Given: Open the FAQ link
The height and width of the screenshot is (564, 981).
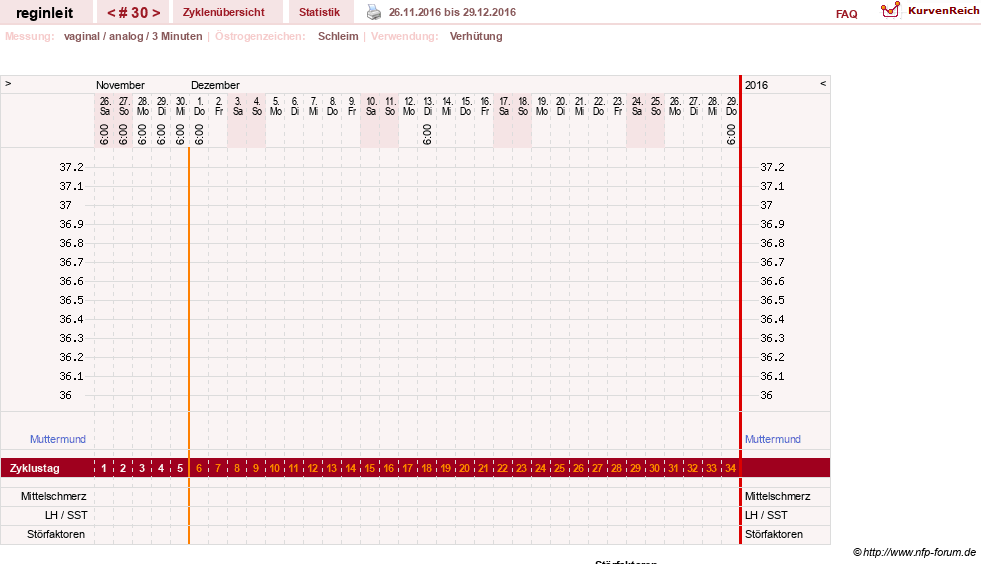Looking at the screenshot, I should 846,14.
